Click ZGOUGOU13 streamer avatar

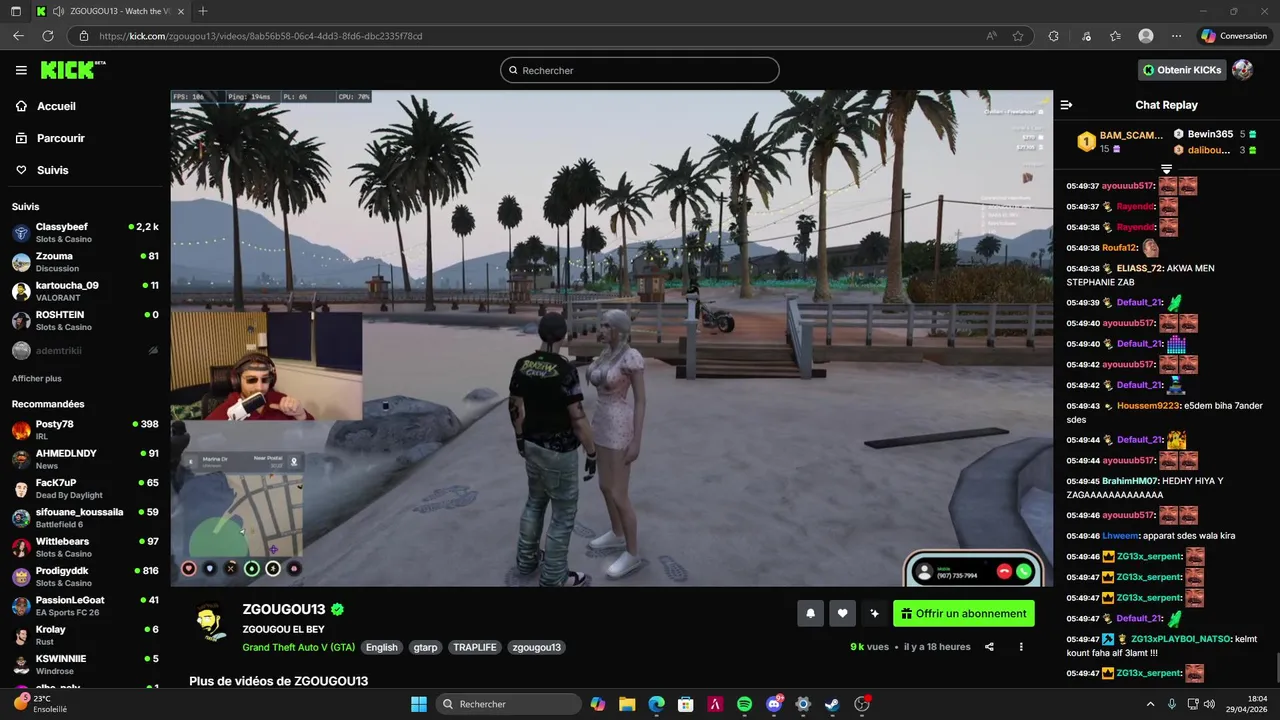click(210, 623)
